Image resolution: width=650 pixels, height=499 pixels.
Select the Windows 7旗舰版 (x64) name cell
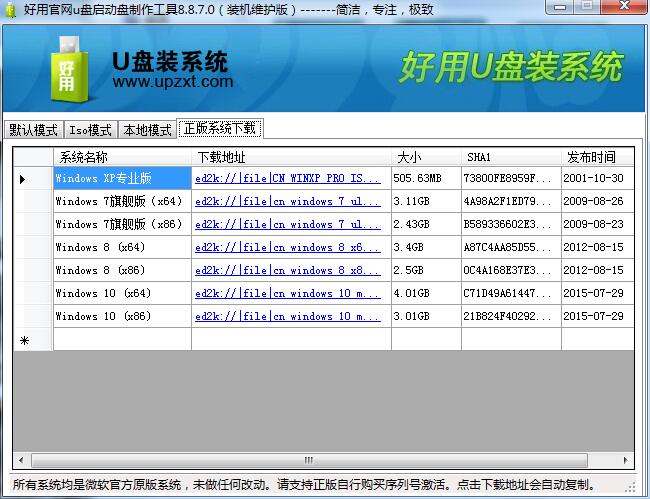123,201
